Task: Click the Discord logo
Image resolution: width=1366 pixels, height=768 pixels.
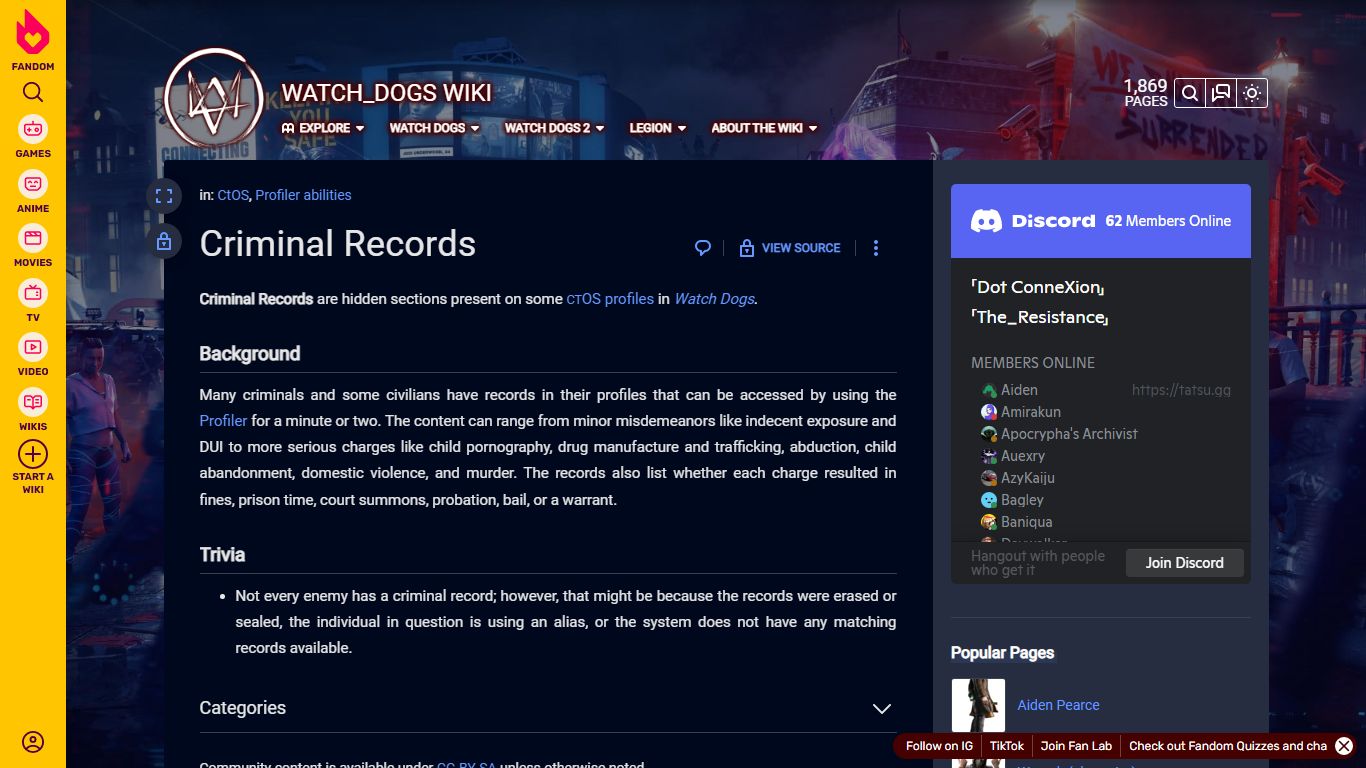Action: click(1033, 221)
